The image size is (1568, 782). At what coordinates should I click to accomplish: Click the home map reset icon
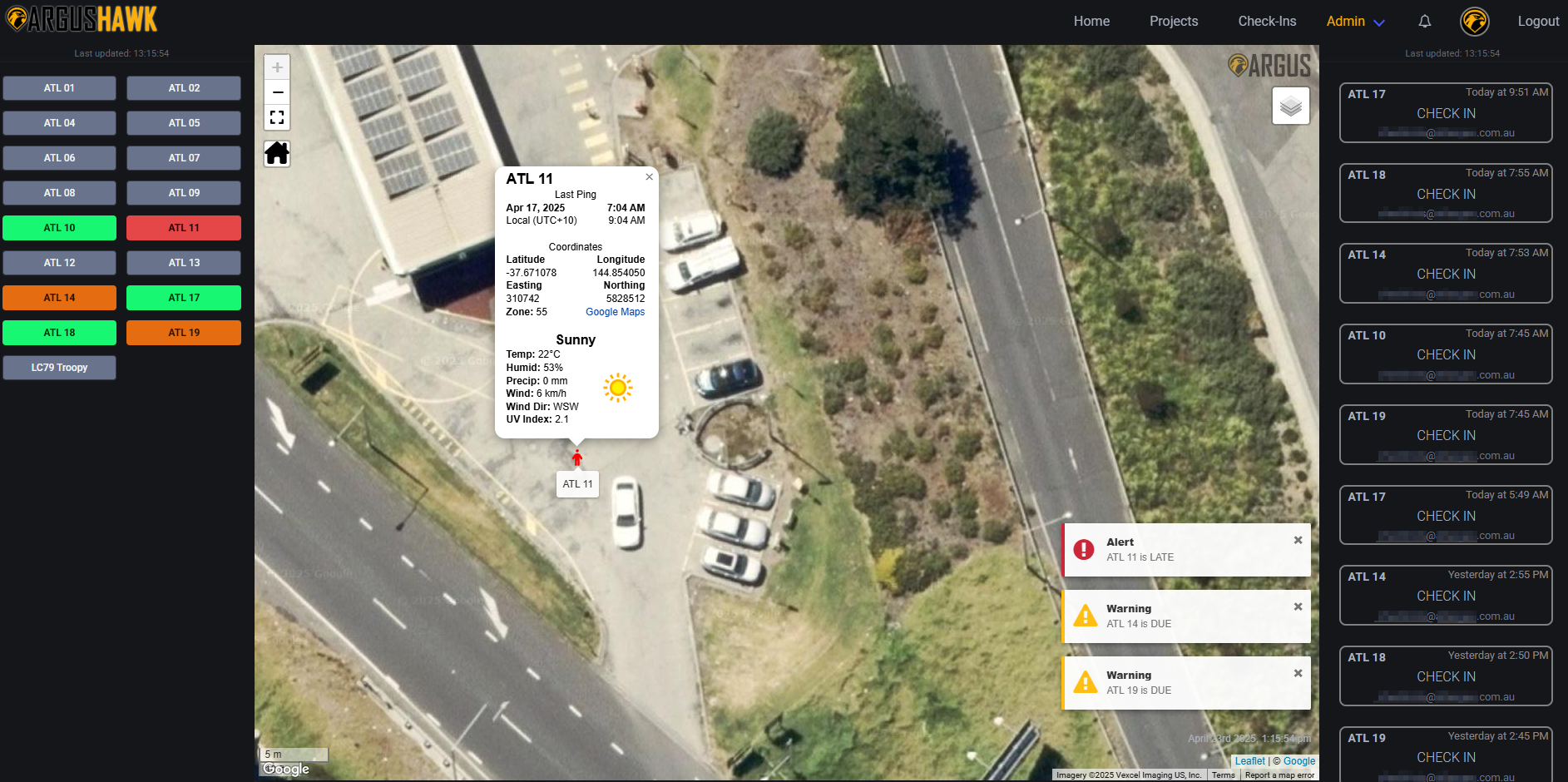(x=277, y=154)
